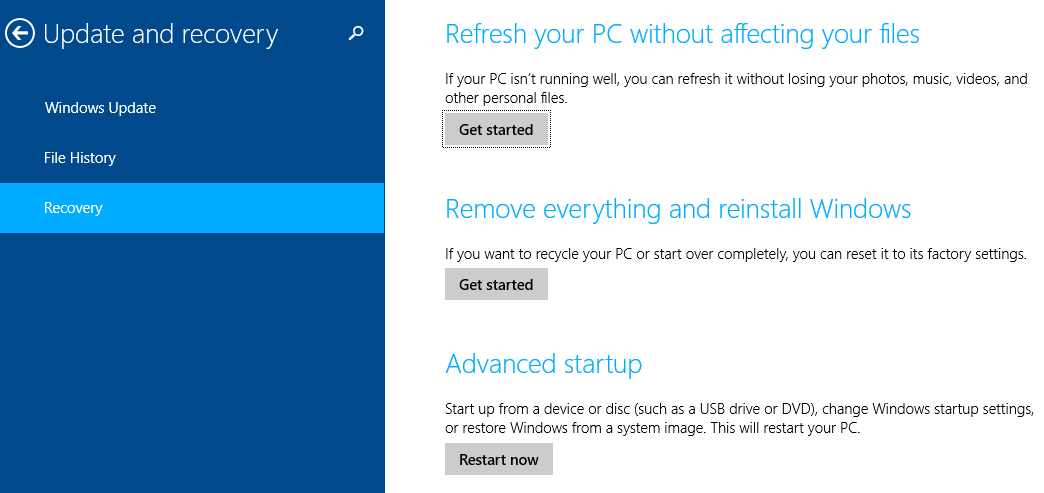Select the highlighted Recovery item
This screenshot has height=493, width=1044.
click(x=192, y=208)
